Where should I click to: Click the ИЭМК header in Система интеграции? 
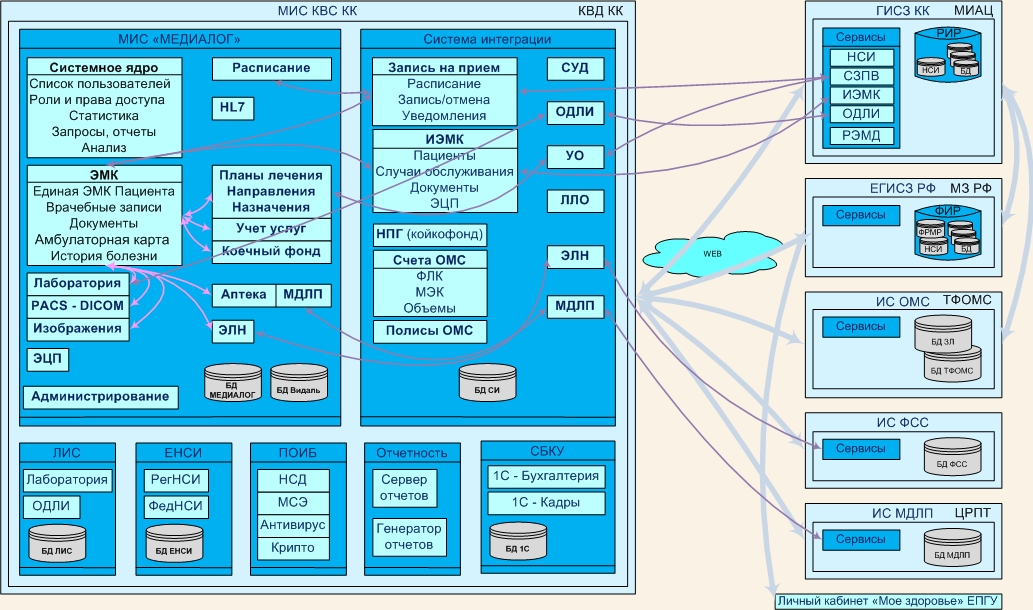[445, 139]
